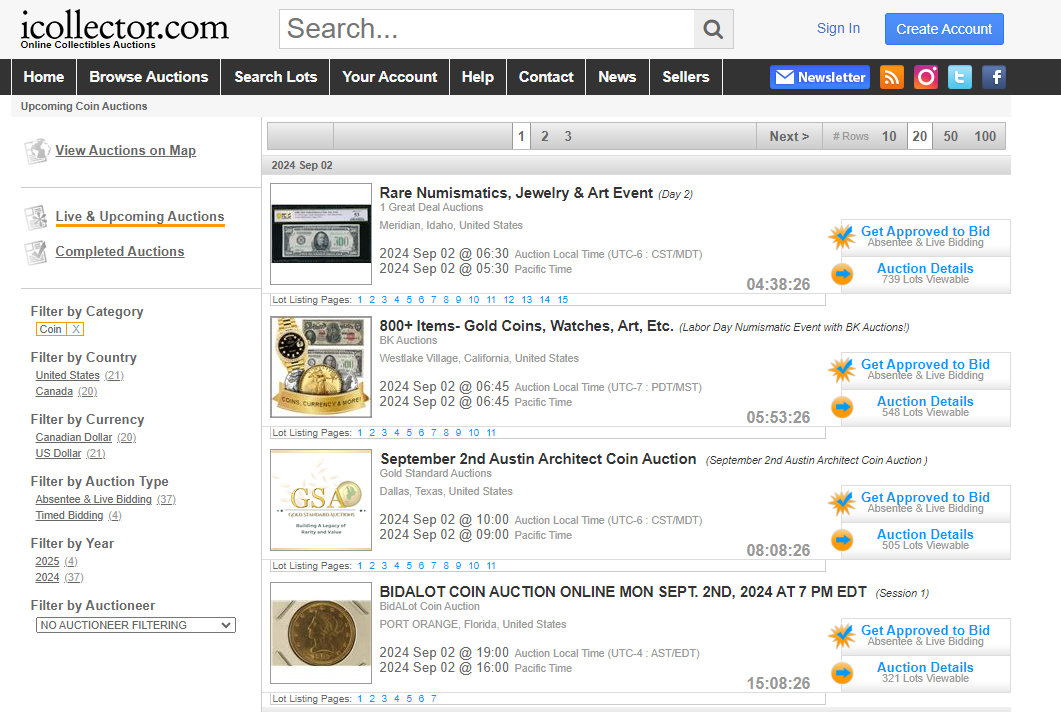Remove the Coin category filter with X
This screenshot has width=1061, height=712.
[76, 329]
